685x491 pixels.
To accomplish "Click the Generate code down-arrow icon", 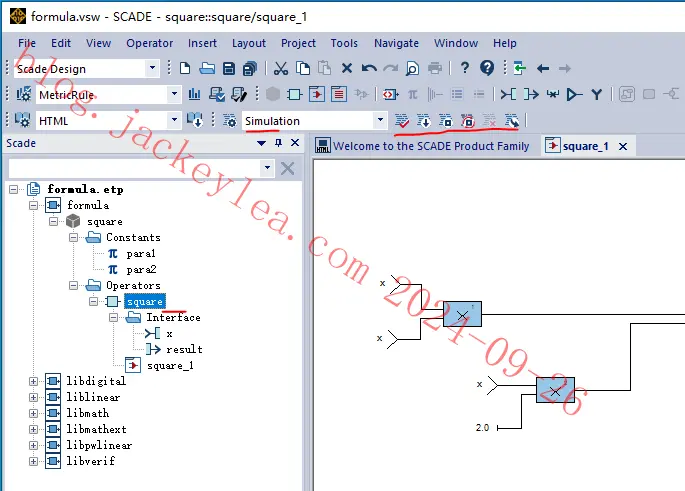I will point(423,121).
